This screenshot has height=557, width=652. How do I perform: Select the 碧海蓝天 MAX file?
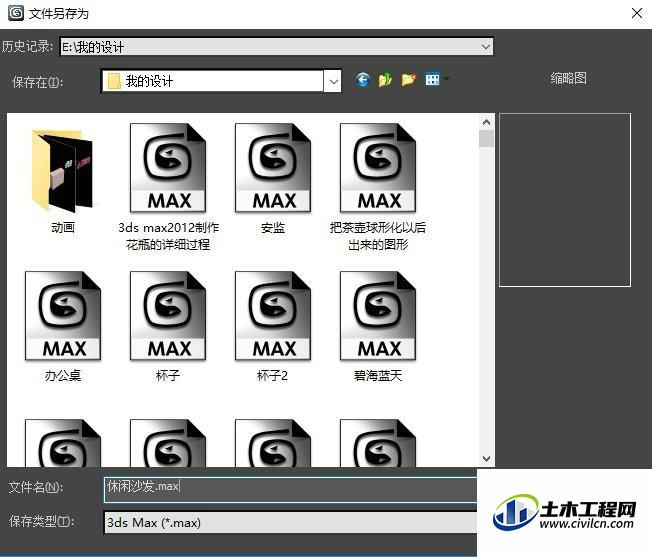tap(378, 327)
